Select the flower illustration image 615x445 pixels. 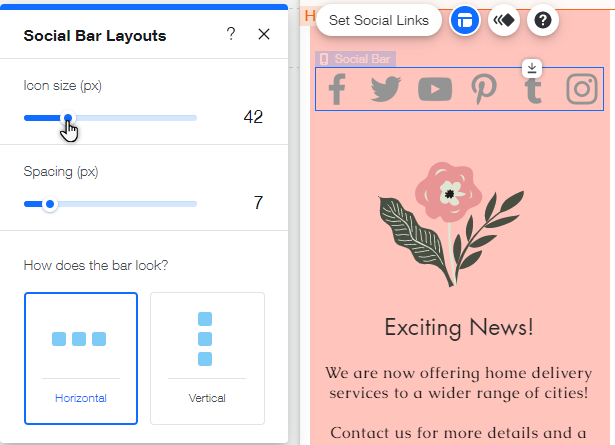tap(451, 224)
